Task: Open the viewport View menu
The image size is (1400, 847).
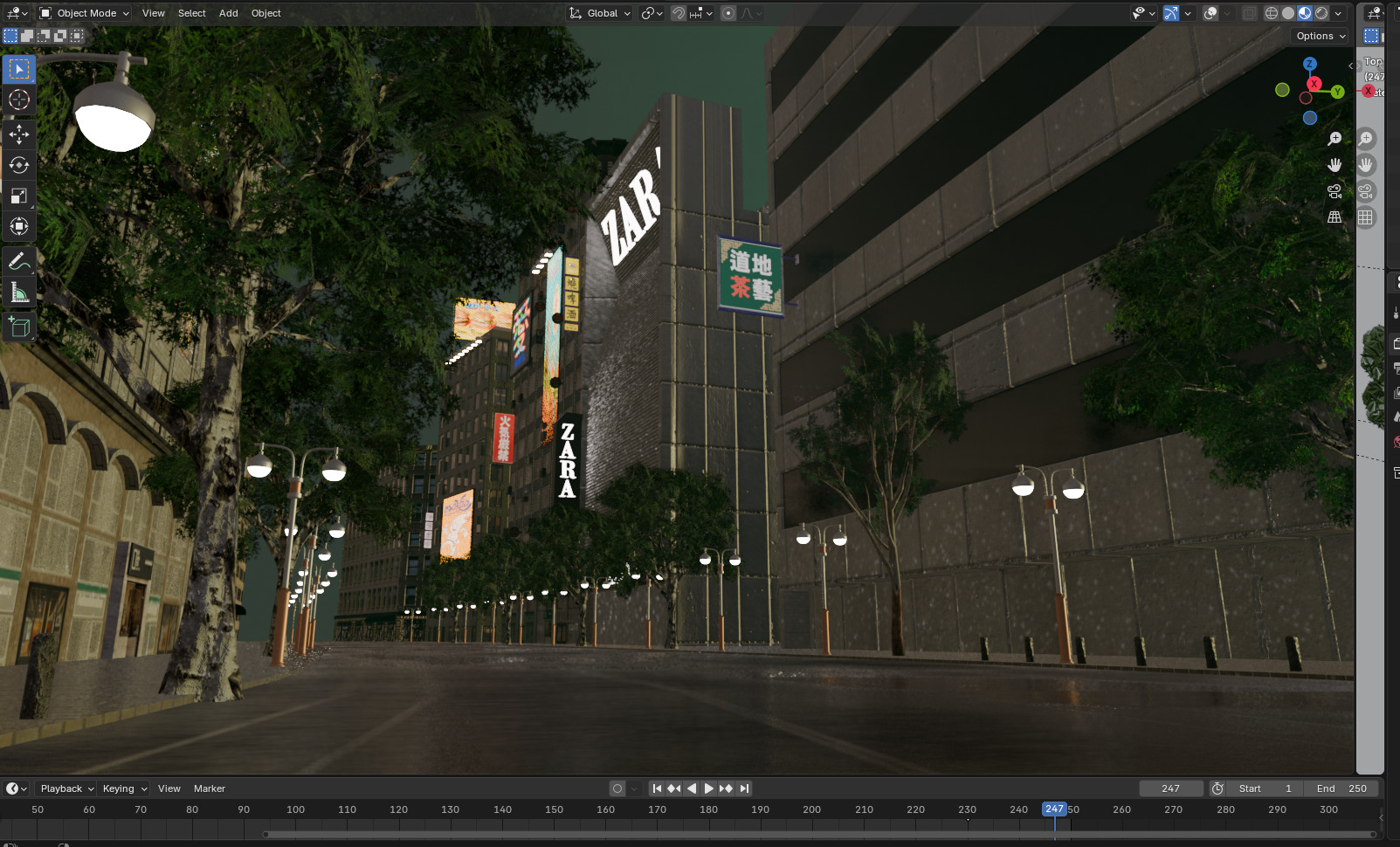Action: pos(154,13)
